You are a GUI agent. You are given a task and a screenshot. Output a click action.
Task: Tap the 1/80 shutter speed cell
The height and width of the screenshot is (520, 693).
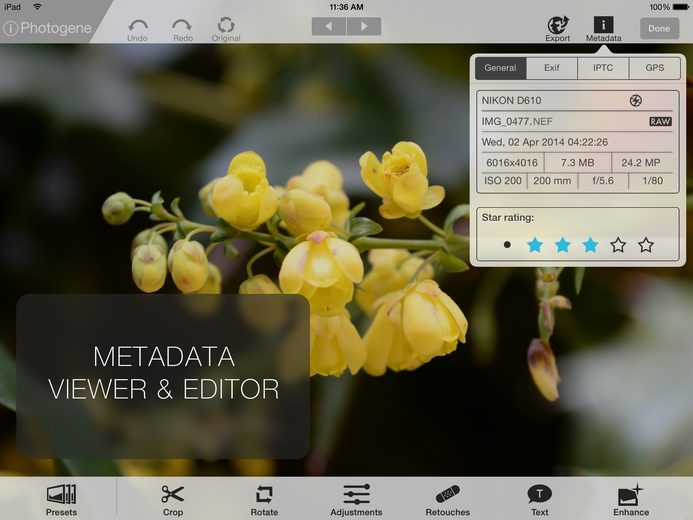pos(653,181)
